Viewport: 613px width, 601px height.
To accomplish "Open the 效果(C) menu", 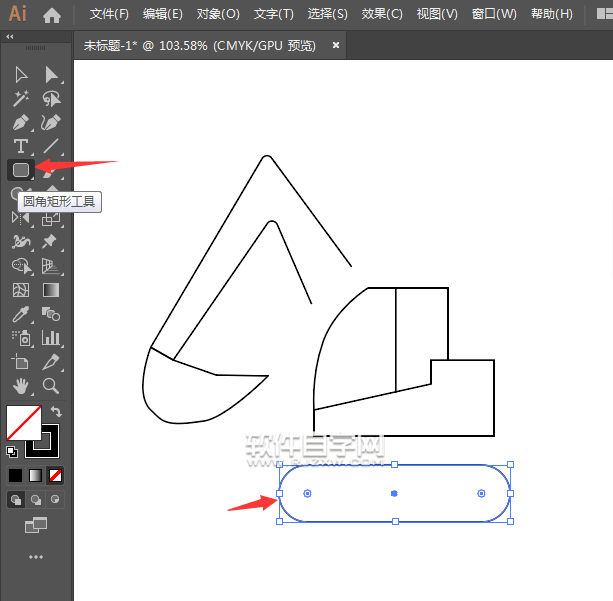I will [x=382, y=14].
